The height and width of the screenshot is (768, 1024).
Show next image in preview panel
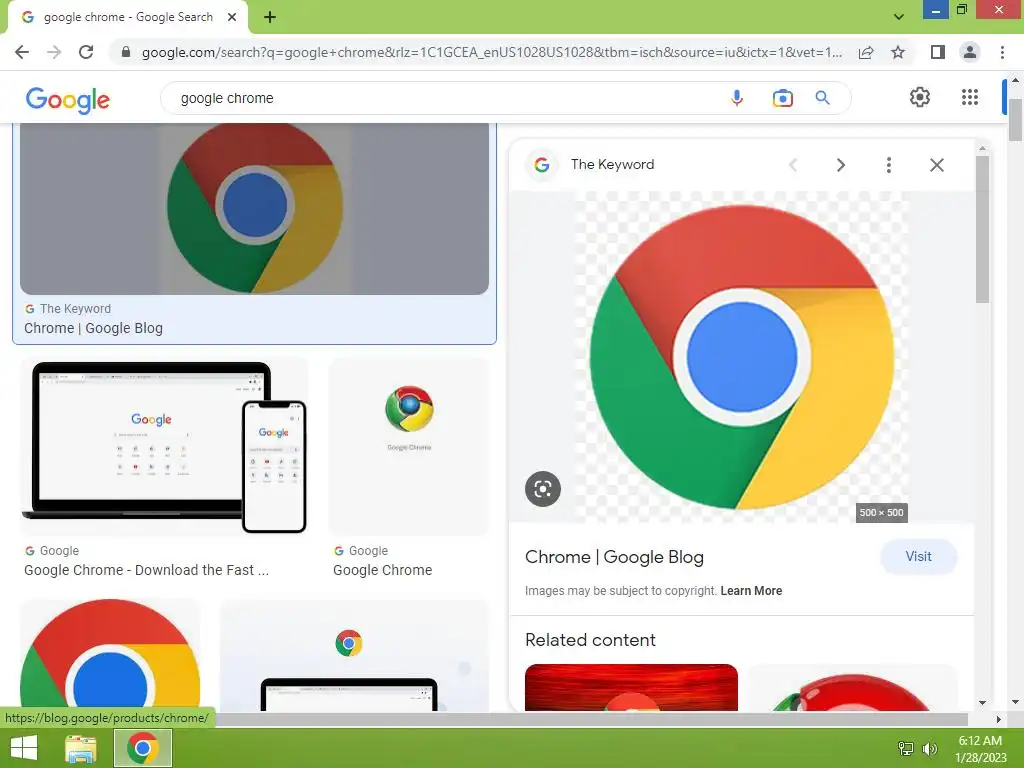click(x=840, y=165)
